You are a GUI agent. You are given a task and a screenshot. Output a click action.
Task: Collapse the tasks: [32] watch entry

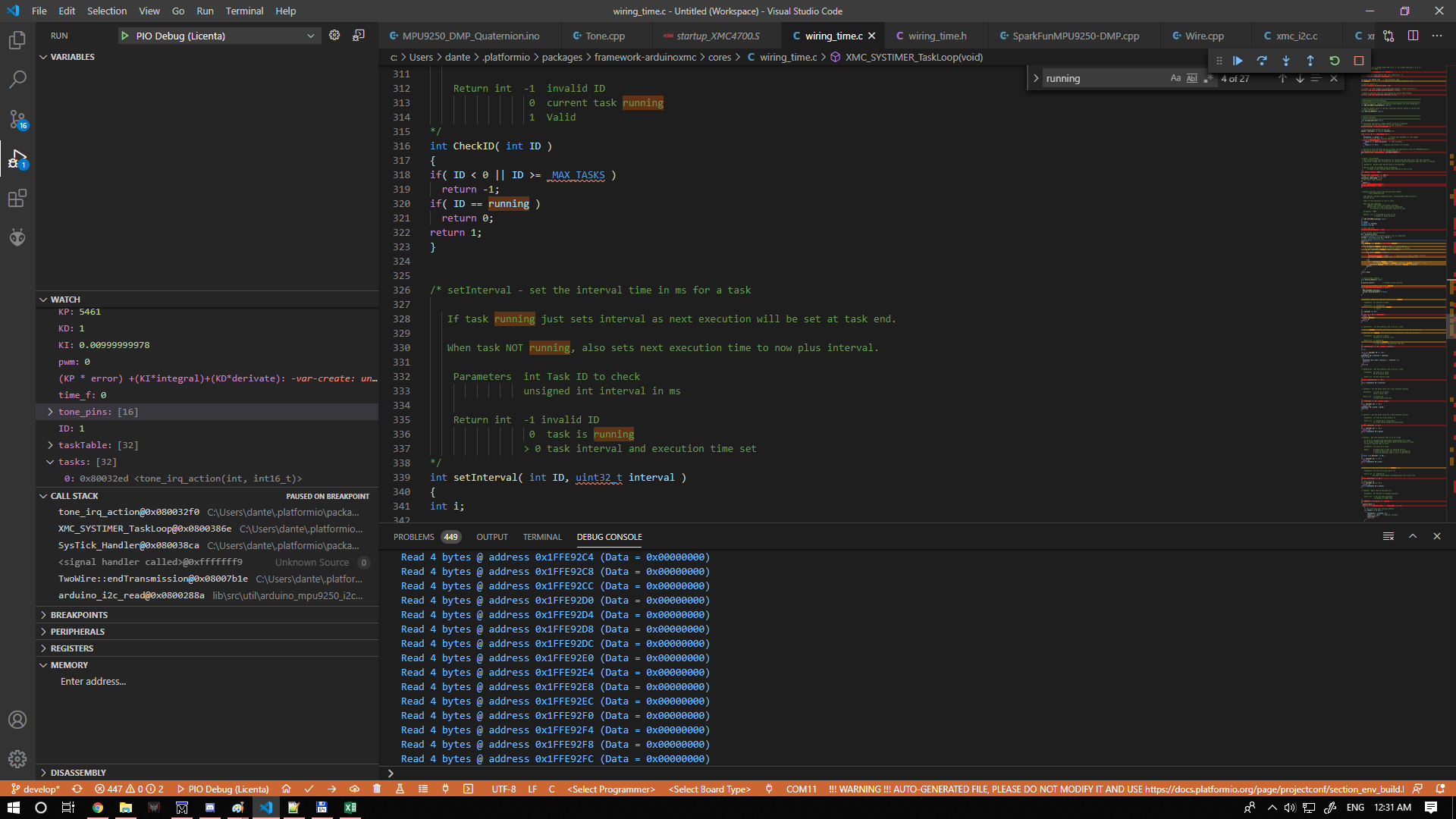[51, 462]
